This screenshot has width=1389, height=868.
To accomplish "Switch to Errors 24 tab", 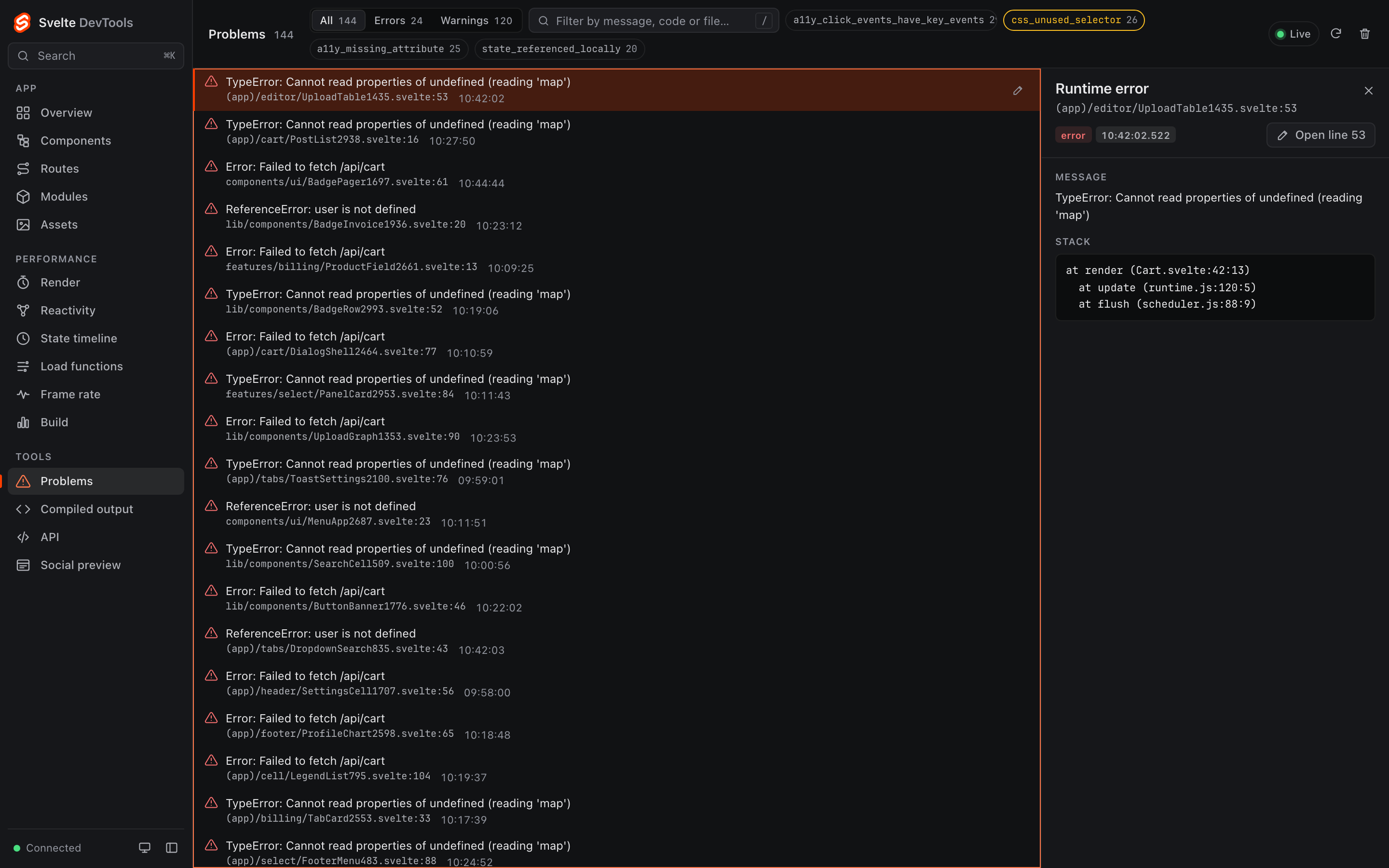I will (x=398, y=21).
